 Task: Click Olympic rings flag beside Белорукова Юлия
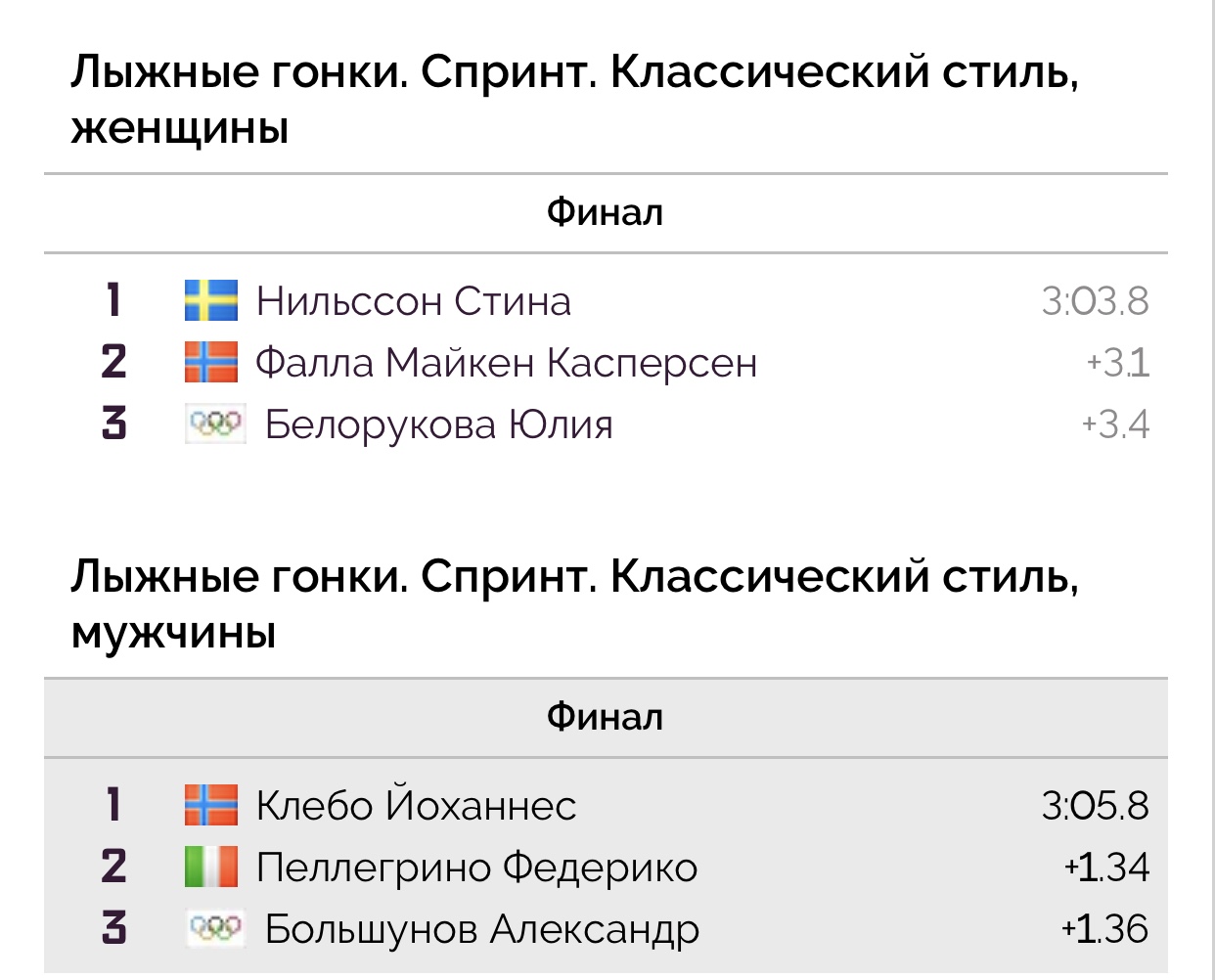216,423
